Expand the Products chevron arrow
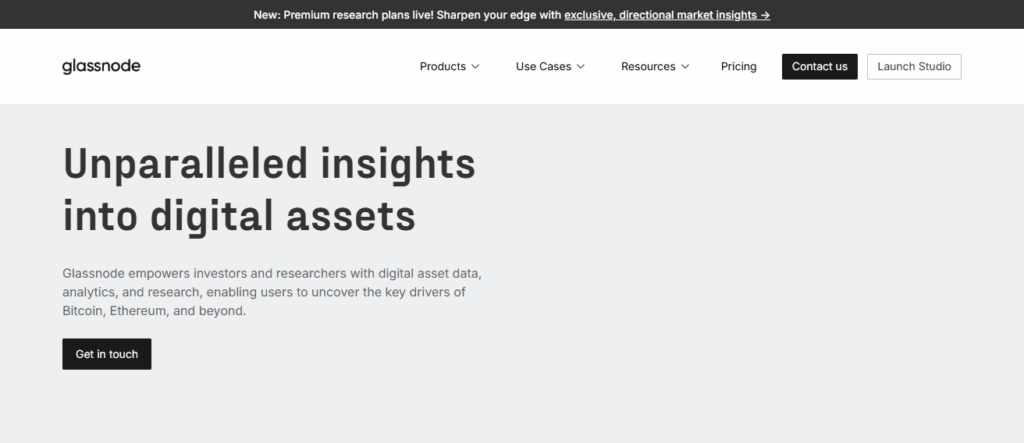Screen dimensions: 1024x443 point(475,67)
